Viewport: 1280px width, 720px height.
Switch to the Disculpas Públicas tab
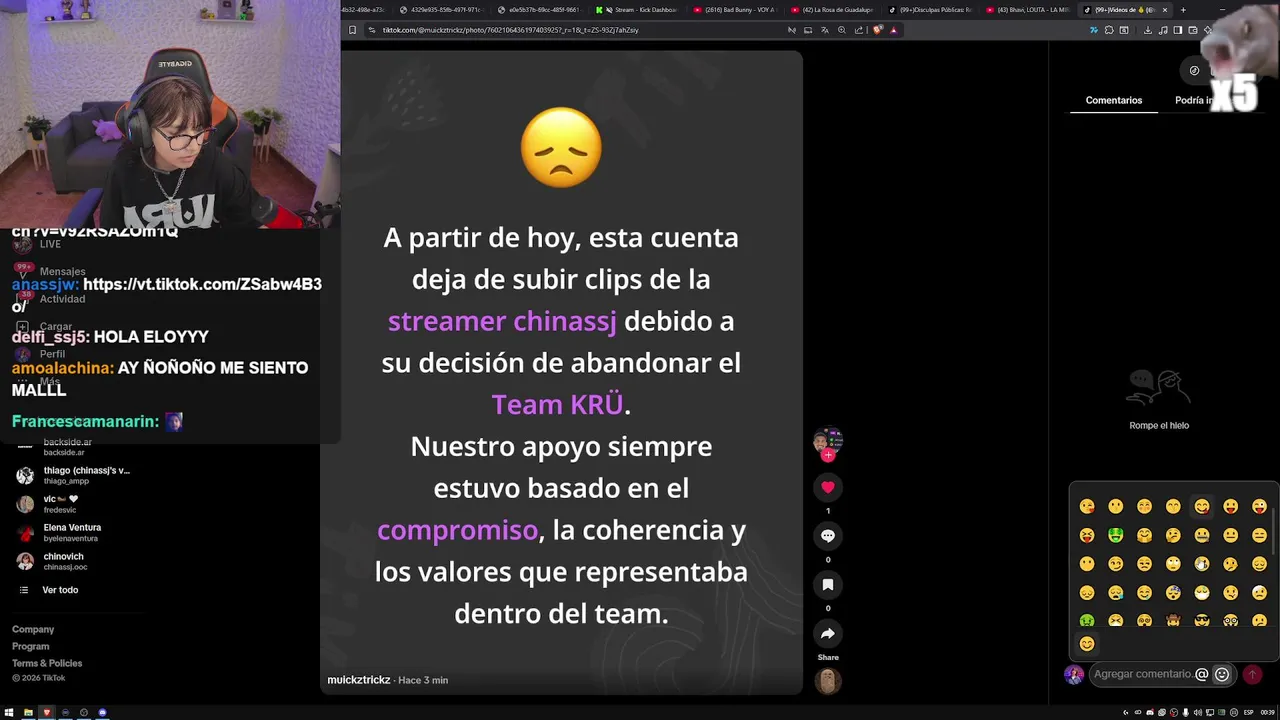pos(930,10)
